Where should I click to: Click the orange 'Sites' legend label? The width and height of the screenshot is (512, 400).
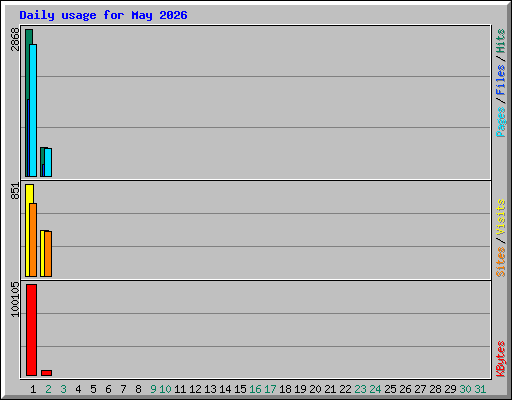[x=500, y=262]
